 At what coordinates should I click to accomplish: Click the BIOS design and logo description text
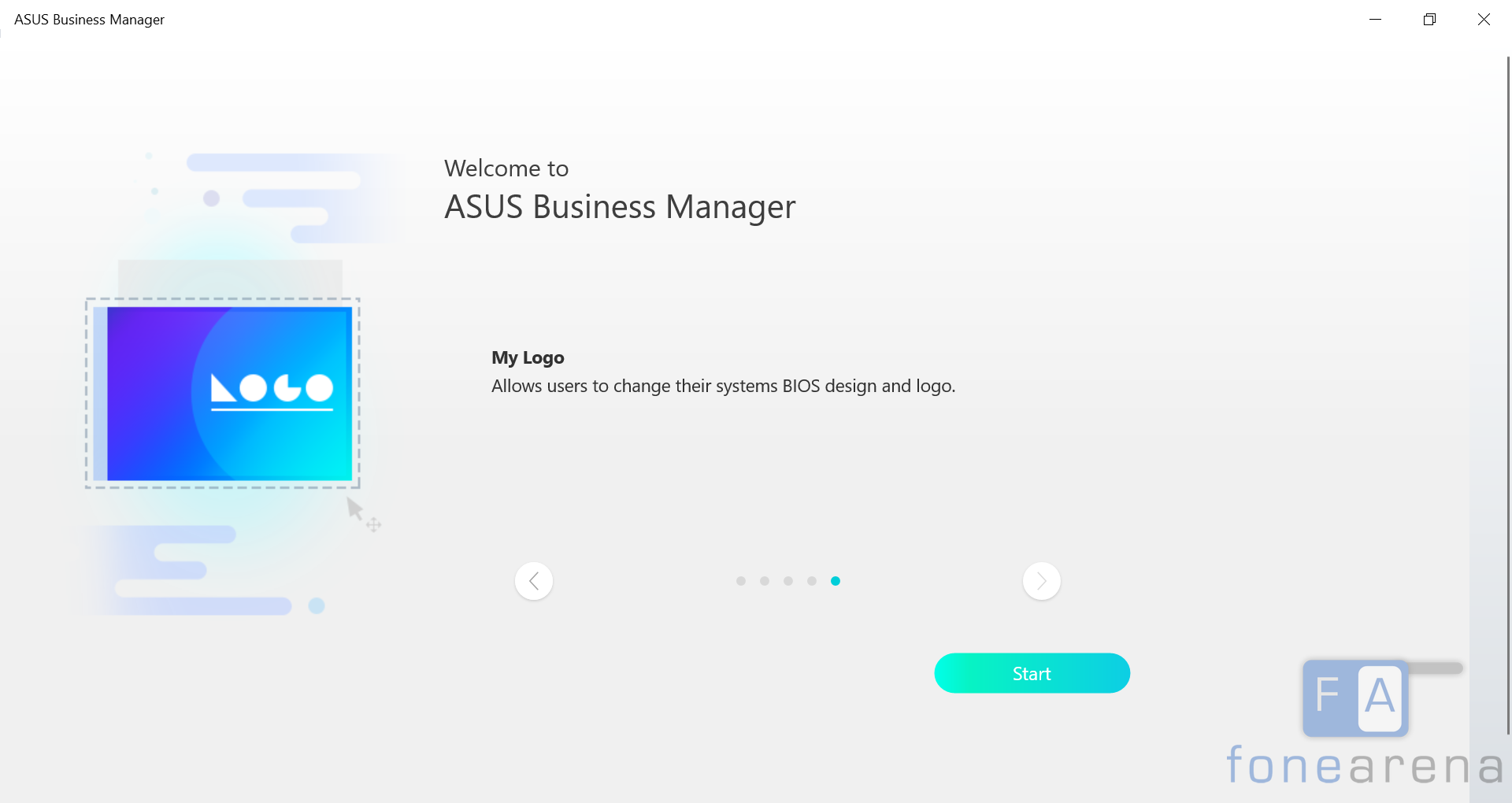pyautogui.click(x=723, y=387)
